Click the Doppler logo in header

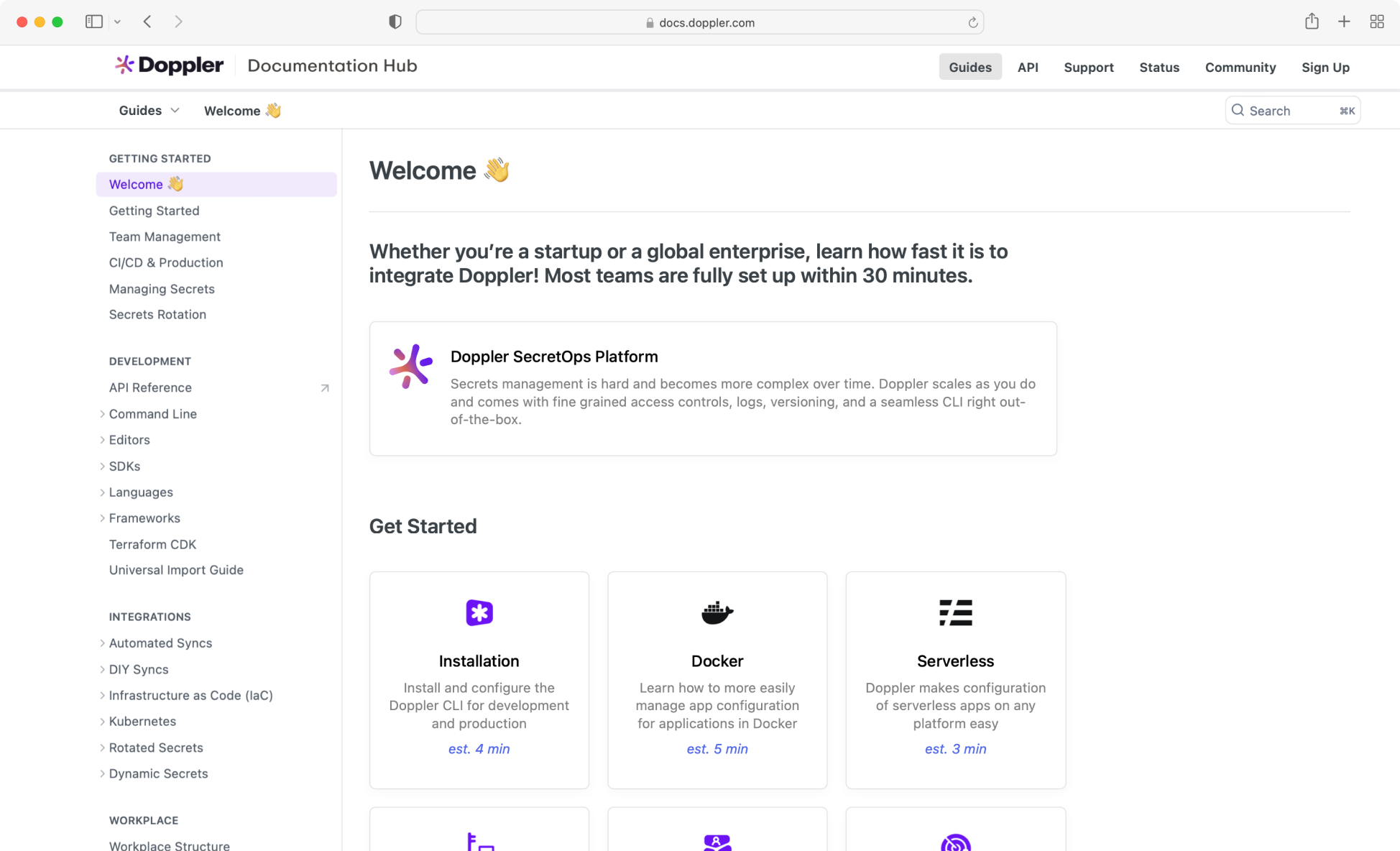(170, 65)
